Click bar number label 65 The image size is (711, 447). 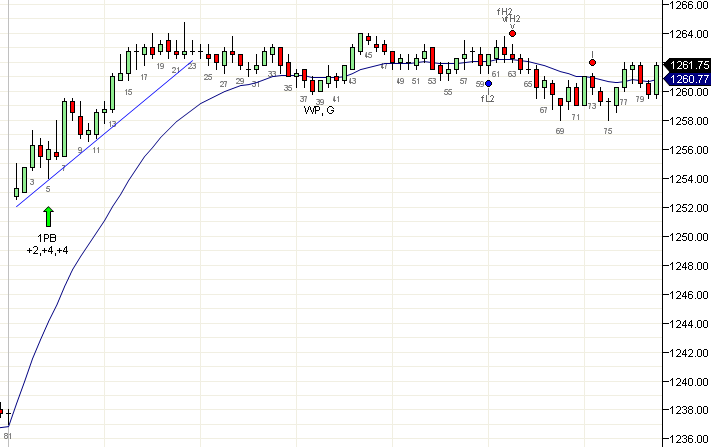click(x=528, y=84)
